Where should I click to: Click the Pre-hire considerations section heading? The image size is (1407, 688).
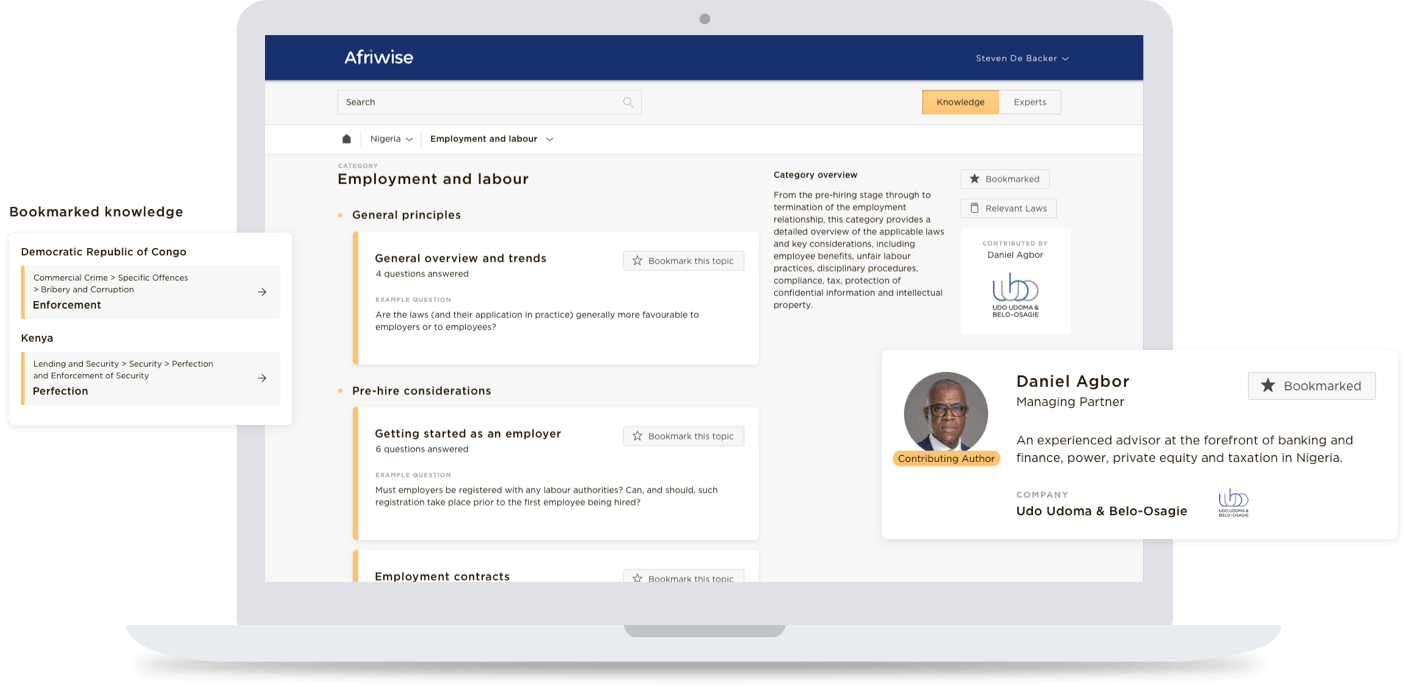(x=421, y=391)
